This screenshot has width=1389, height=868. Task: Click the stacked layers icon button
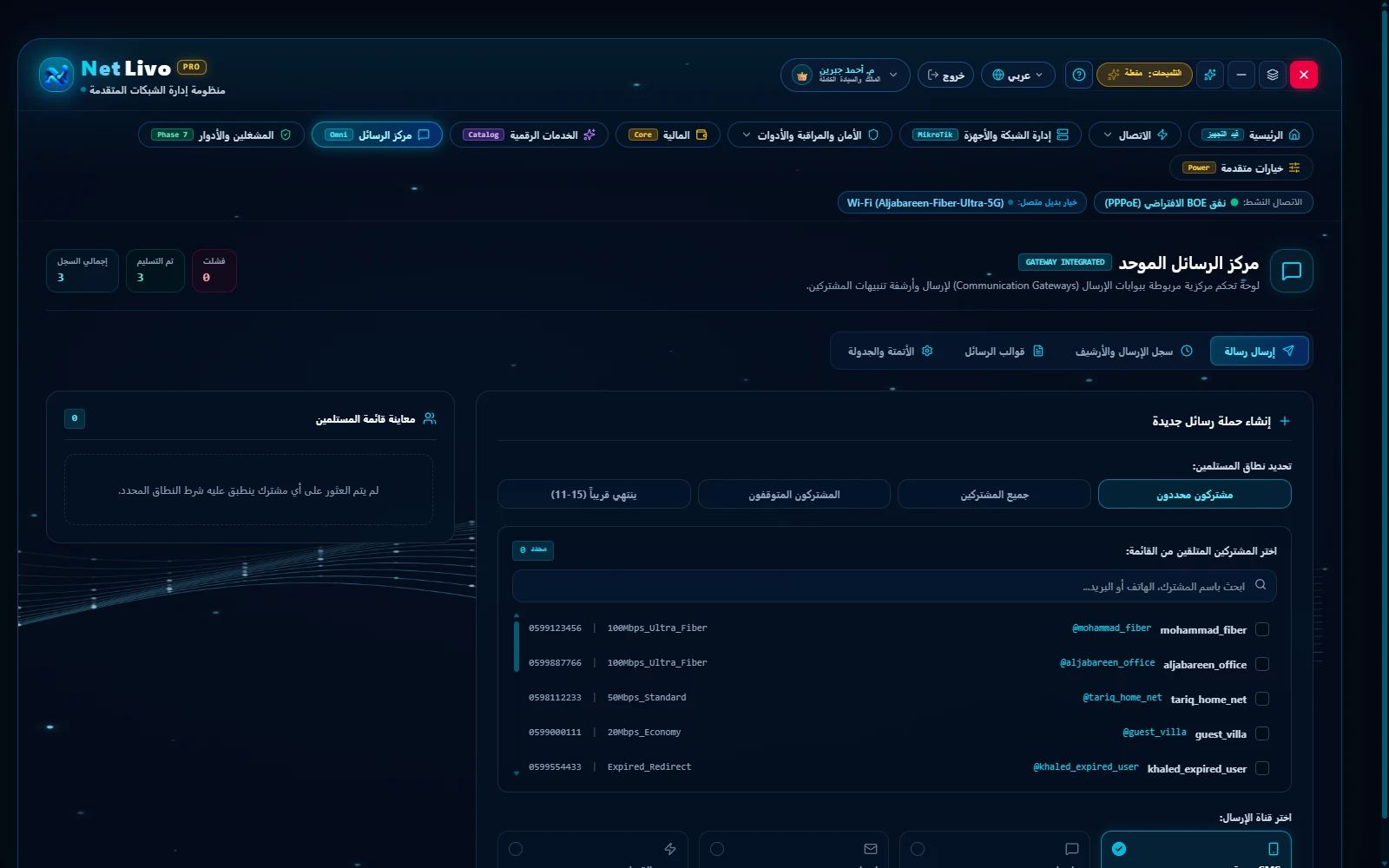click(1273, 75)
